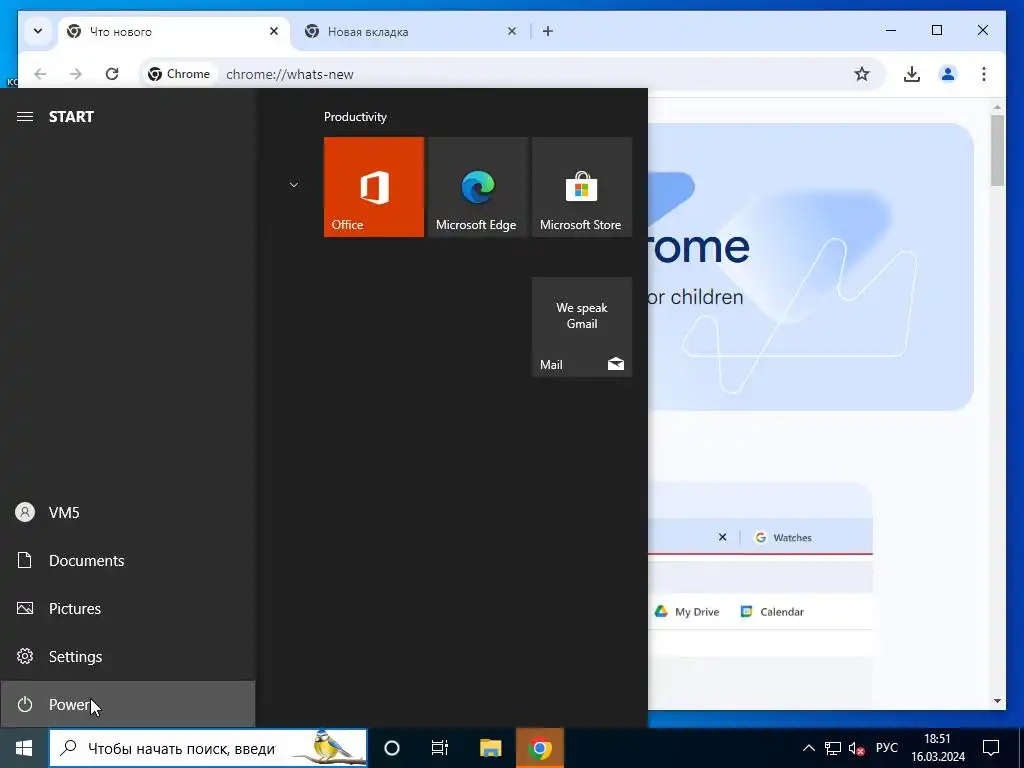Click the Windows Start button
Image resolution: width=1024 pixels, height=768 pixels.
click(x=24, y=748)
